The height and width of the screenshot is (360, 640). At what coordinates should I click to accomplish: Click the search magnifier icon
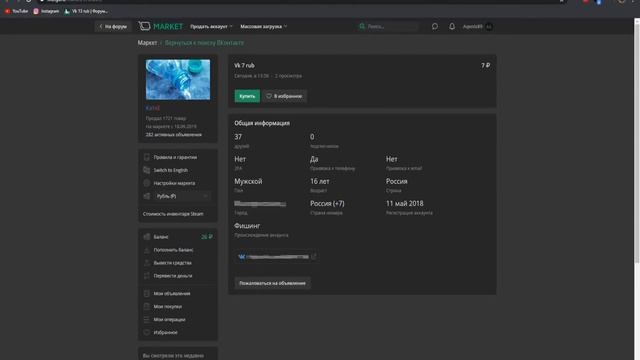tap(362, 26)
